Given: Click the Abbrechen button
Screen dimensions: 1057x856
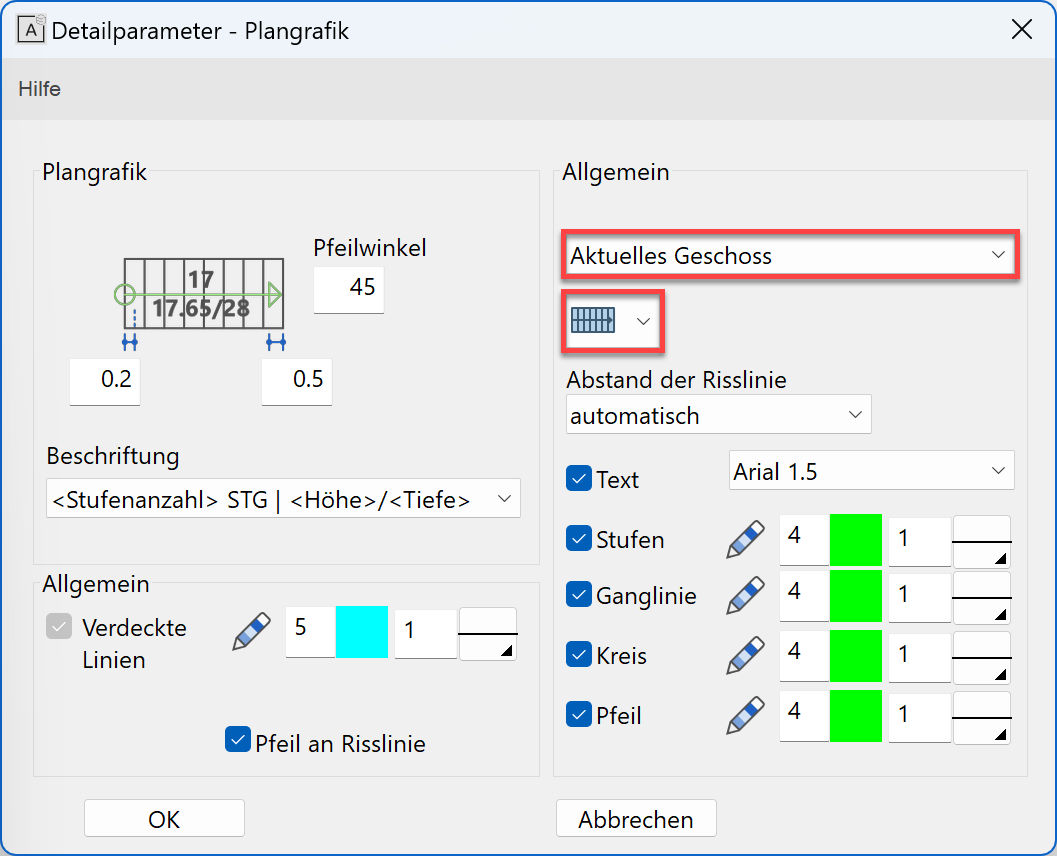Looking at the screenshot, I should (636, 819).
